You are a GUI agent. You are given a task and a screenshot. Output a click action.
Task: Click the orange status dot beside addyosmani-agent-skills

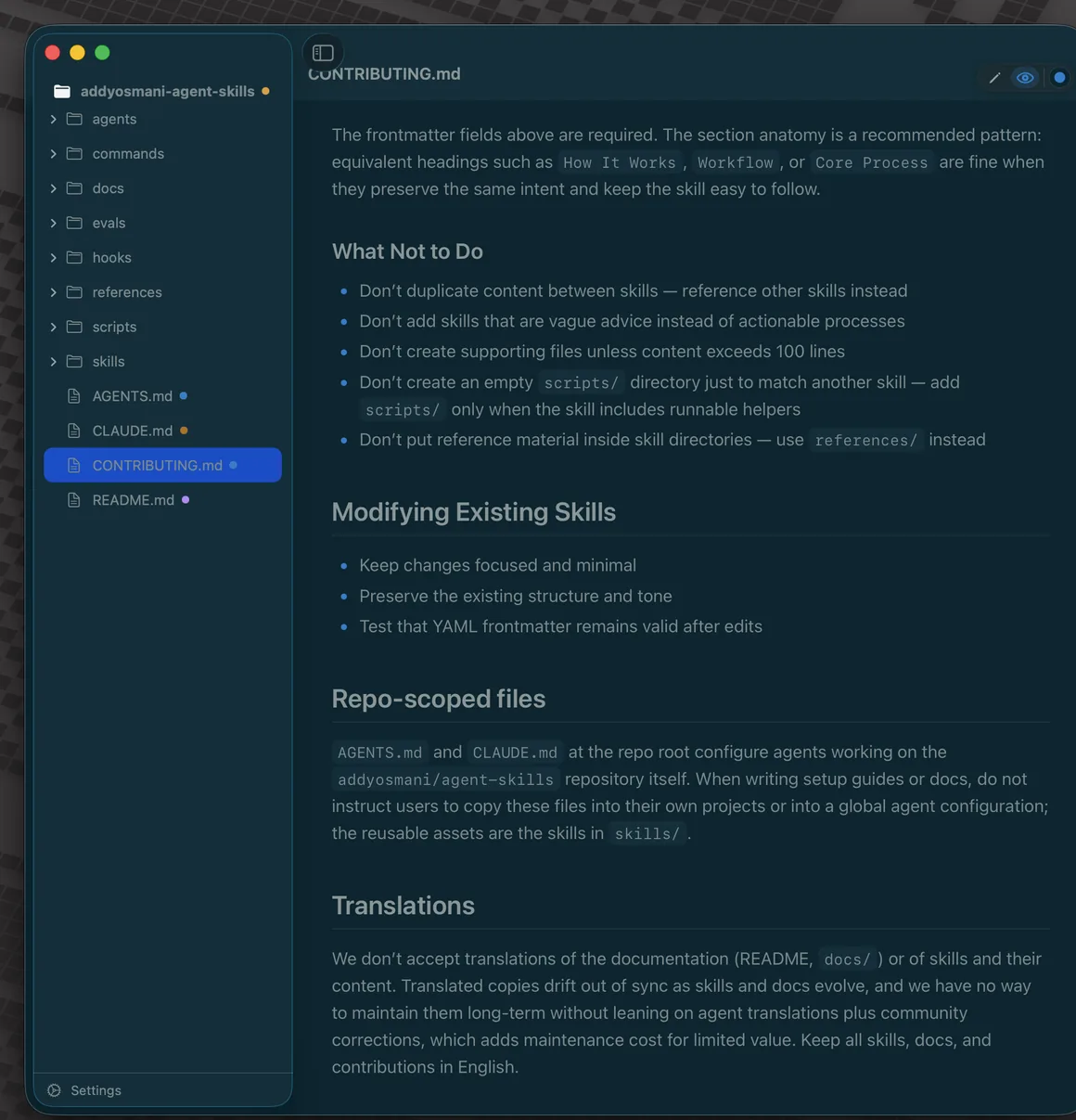pos(265,91)
